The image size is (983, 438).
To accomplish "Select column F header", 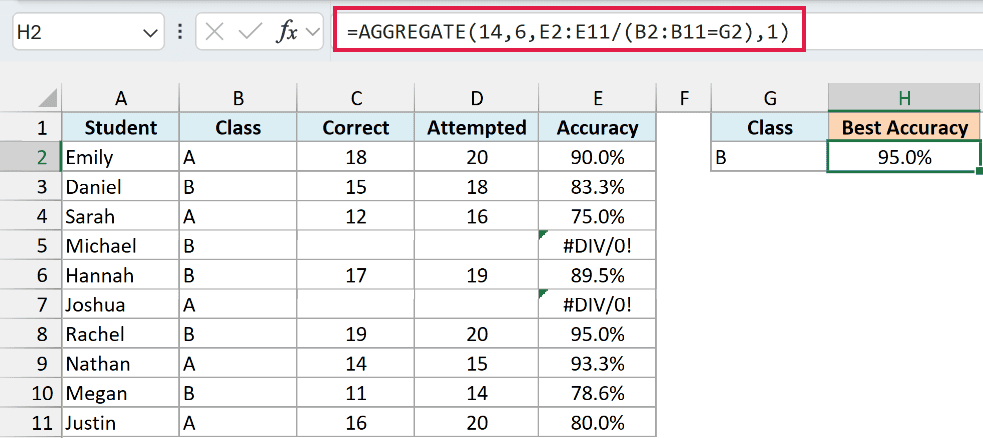I will tap(684, 98).
